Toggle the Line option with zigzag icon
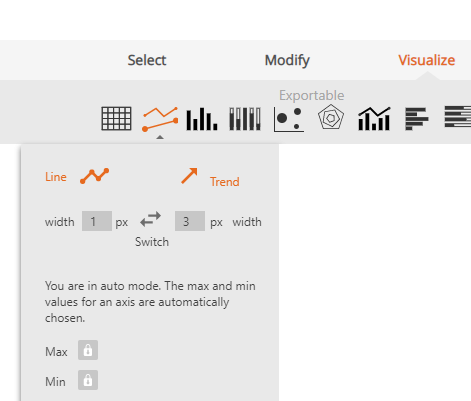Viewport: 471px width, 401px height. [77, 176]
